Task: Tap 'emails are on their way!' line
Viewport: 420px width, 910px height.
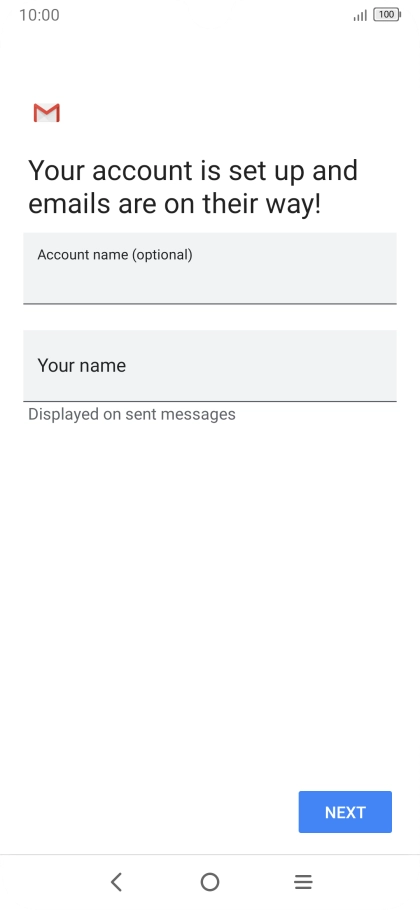Action: [174, 204]
